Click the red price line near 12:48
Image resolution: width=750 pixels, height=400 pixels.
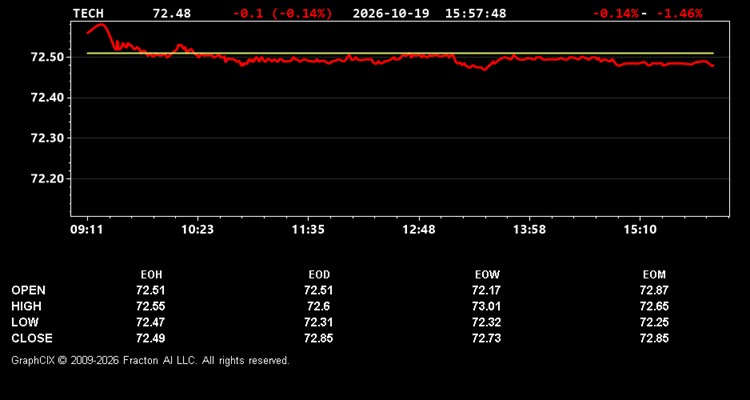[419, 56]
